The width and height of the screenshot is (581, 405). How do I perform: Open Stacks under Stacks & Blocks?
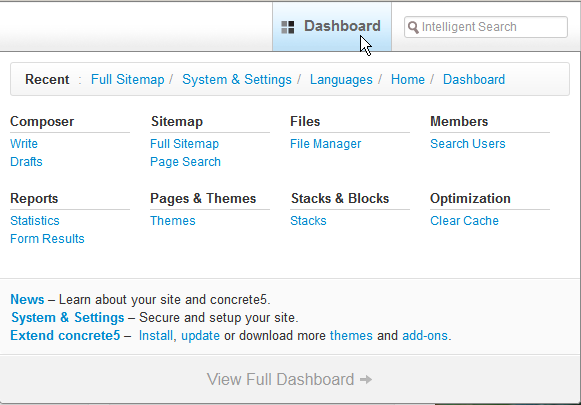(x=308, y=221)
